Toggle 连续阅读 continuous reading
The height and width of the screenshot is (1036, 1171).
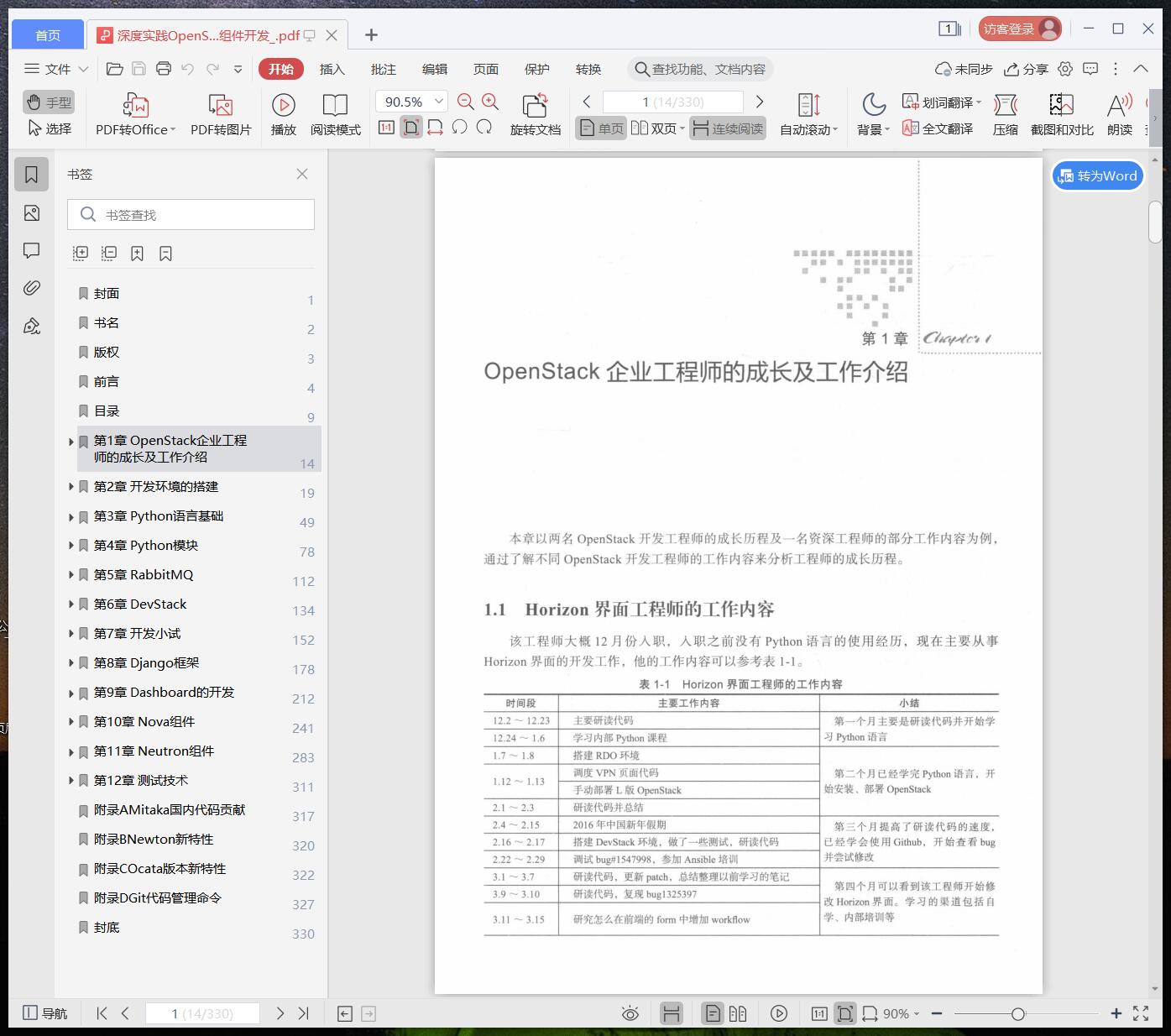pos(728,128)
